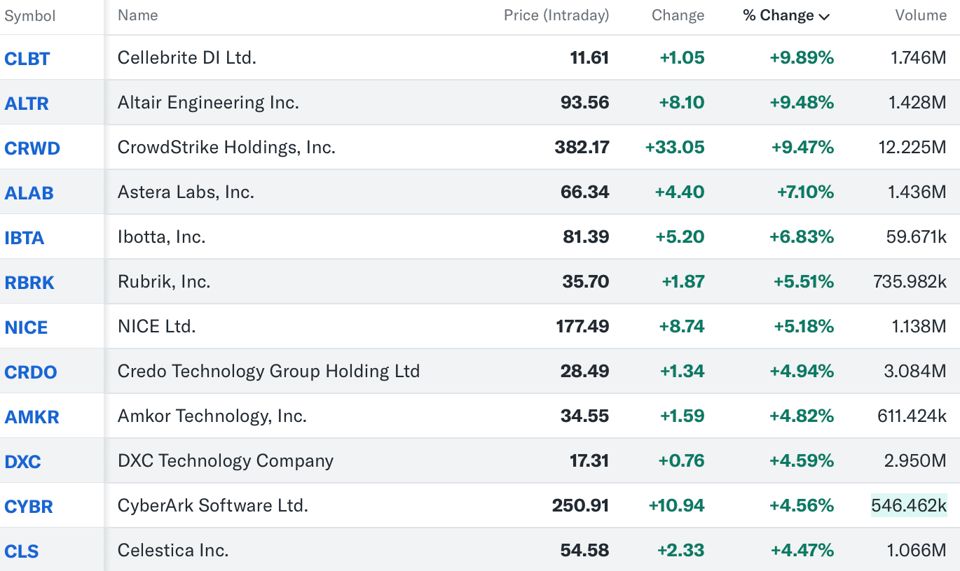Viewport: 960px width, 571px height.
Task: Click the Price (Intraday) column header
Action: click(x=556, y=15)
